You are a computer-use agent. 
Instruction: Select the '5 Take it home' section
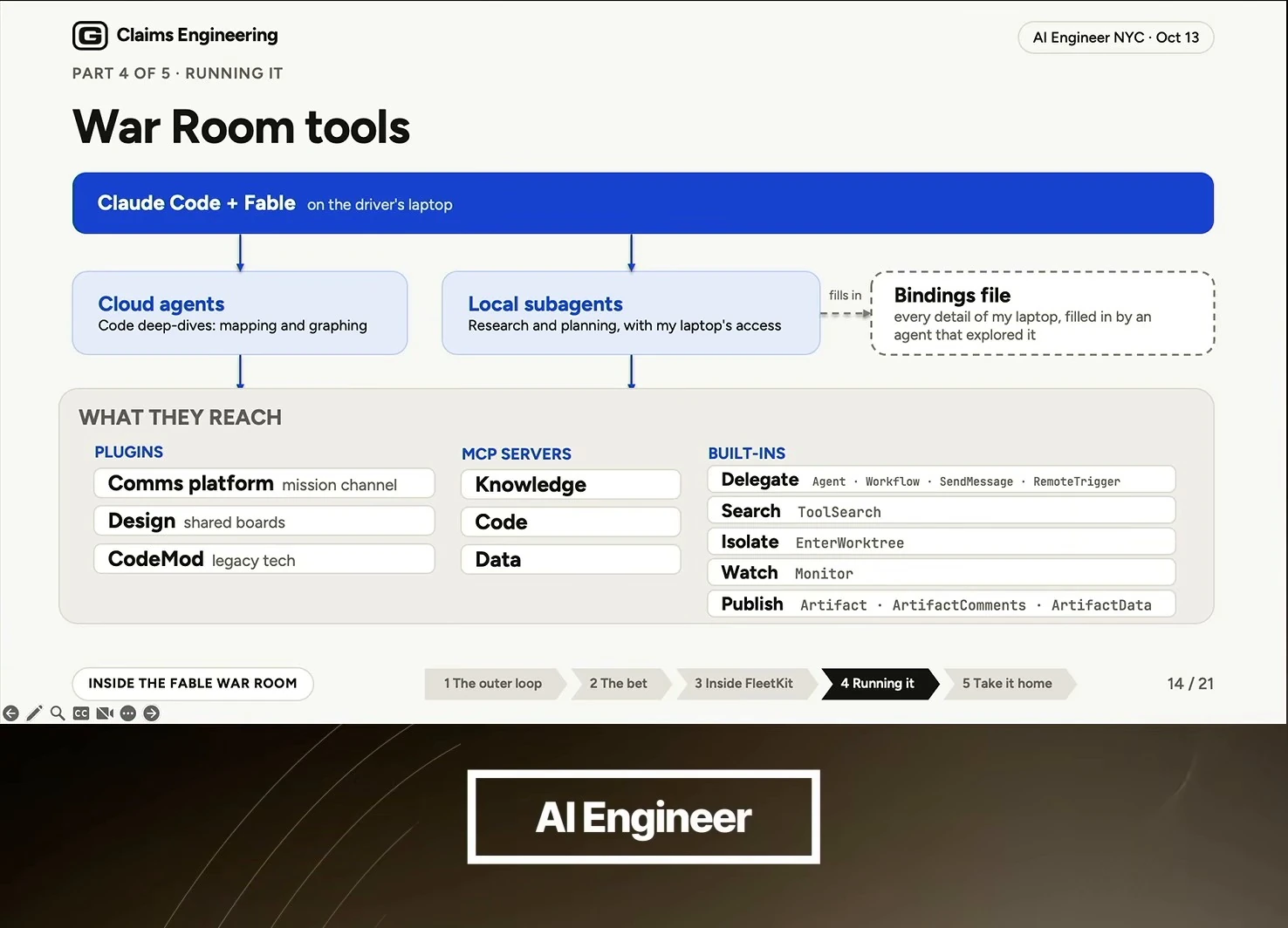pos(1009,684)
